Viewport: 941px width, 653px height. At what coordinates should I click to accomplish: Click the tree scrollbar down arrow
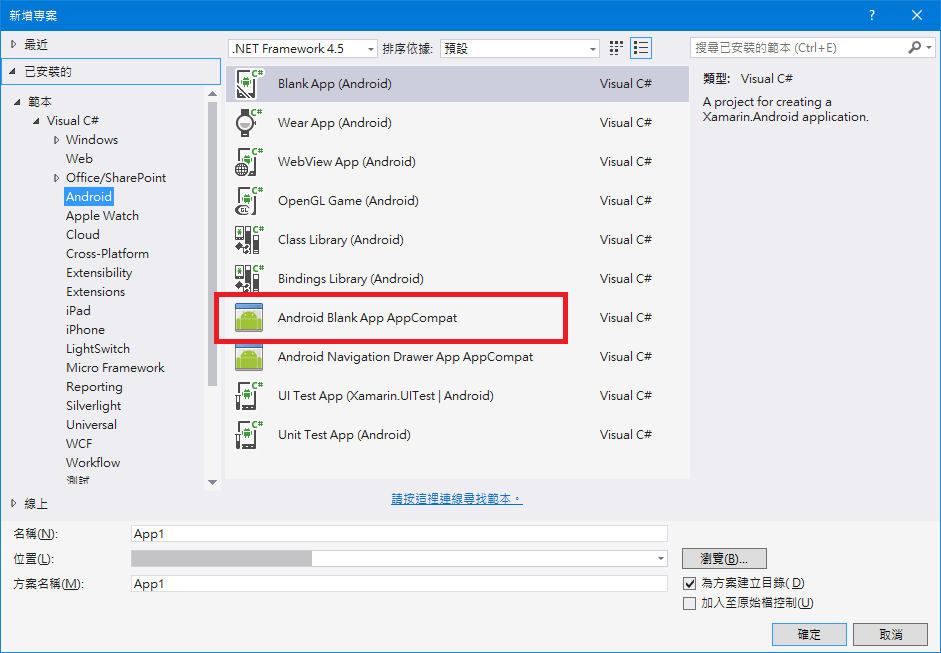point(212,482)
